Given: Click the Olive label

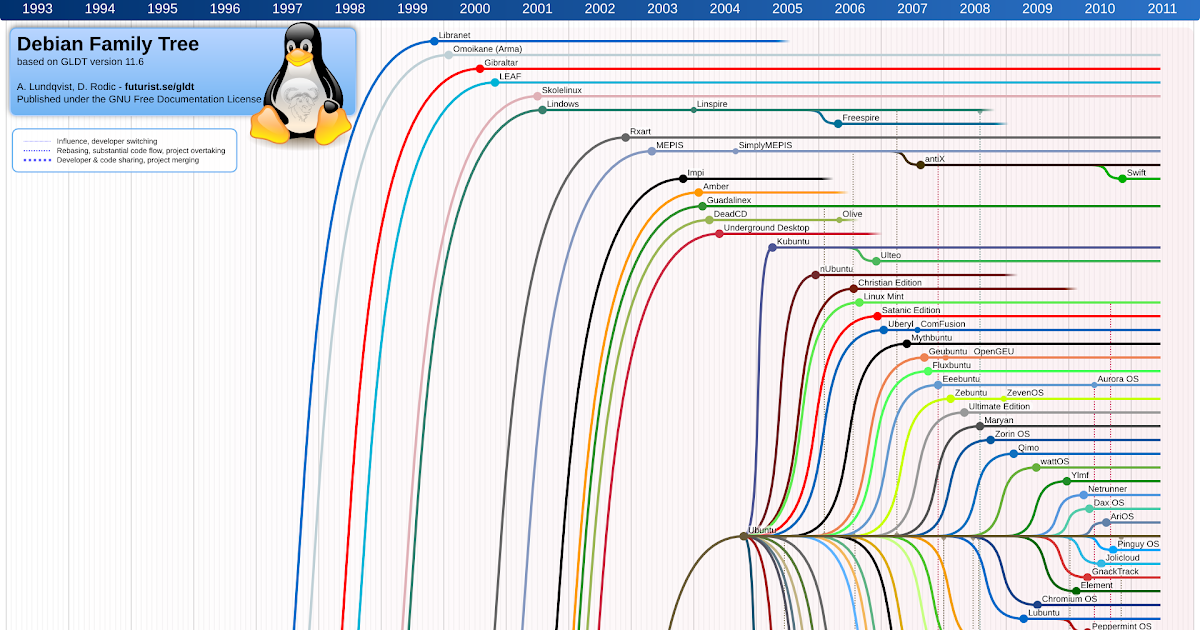Looking at the screenshot, I should tap(852, 214).
